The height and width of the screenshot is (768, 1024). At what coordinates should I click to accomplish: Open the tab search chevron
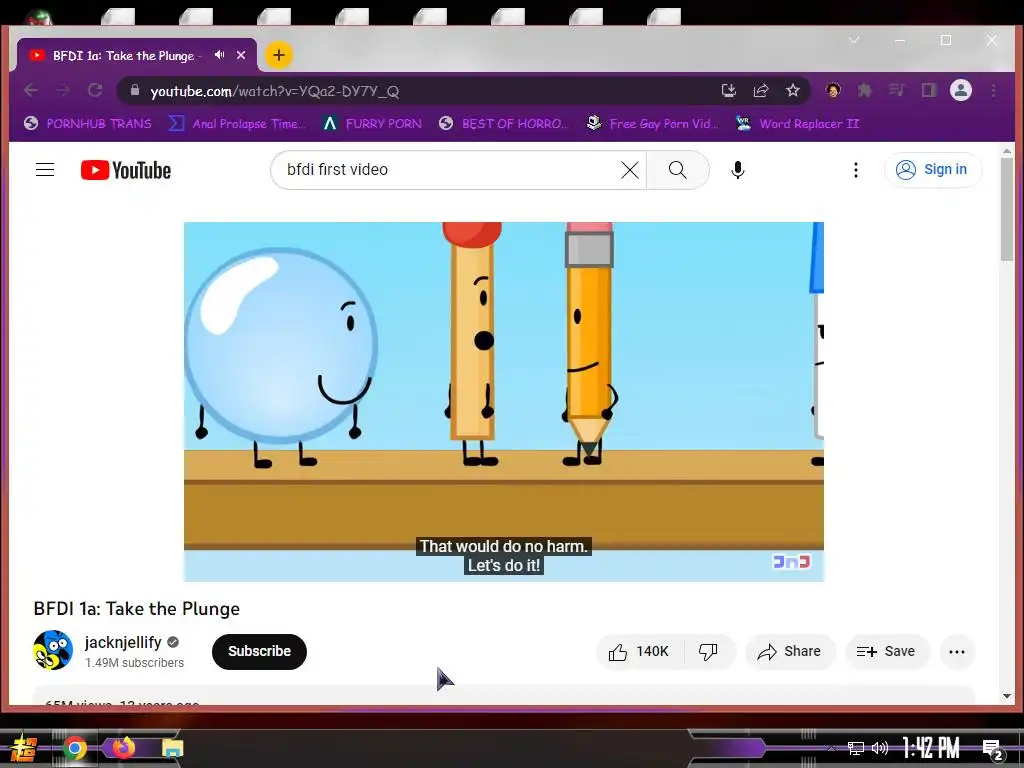pos(854,40)
